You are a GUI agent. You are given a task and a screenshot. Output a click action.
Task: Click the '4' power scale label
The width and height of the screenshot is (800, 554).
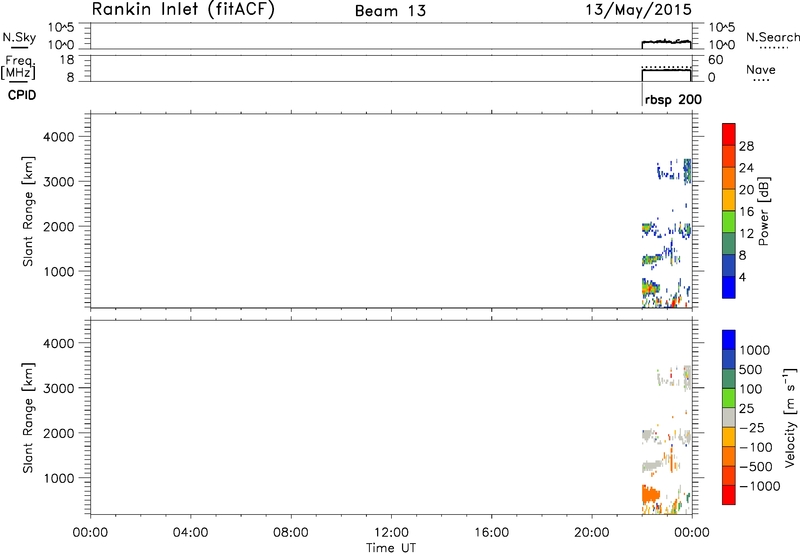point(742,277)
